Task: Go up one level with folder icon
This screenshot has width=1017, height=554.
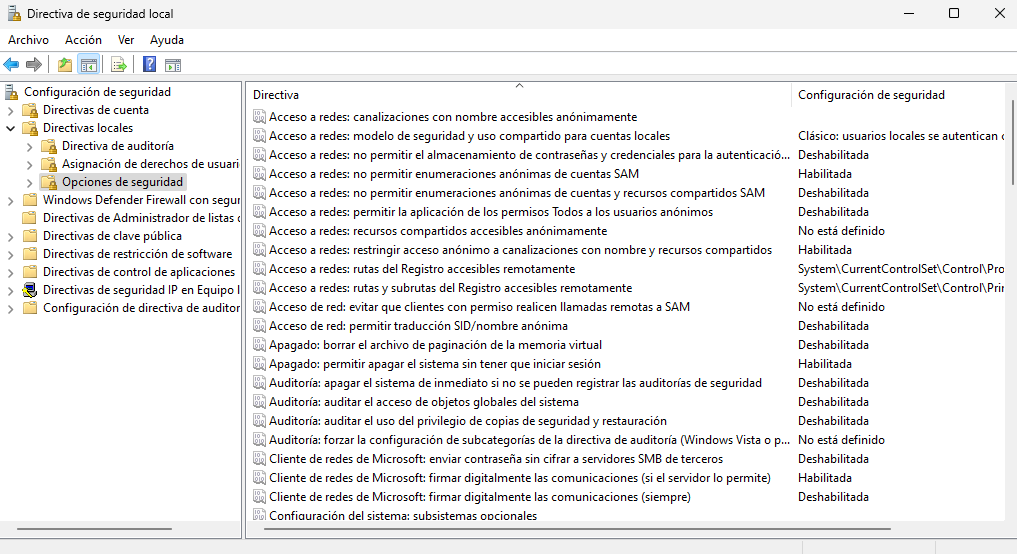Action: pos(65,65)
